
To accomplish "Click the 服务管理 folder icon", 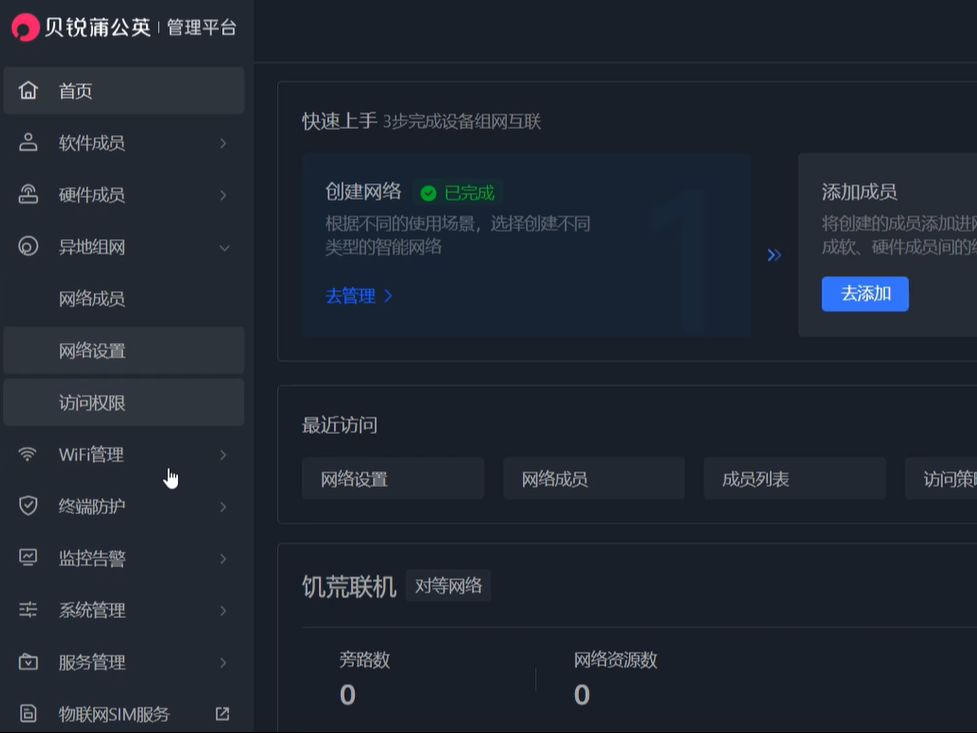I will (x=28, y=661).
